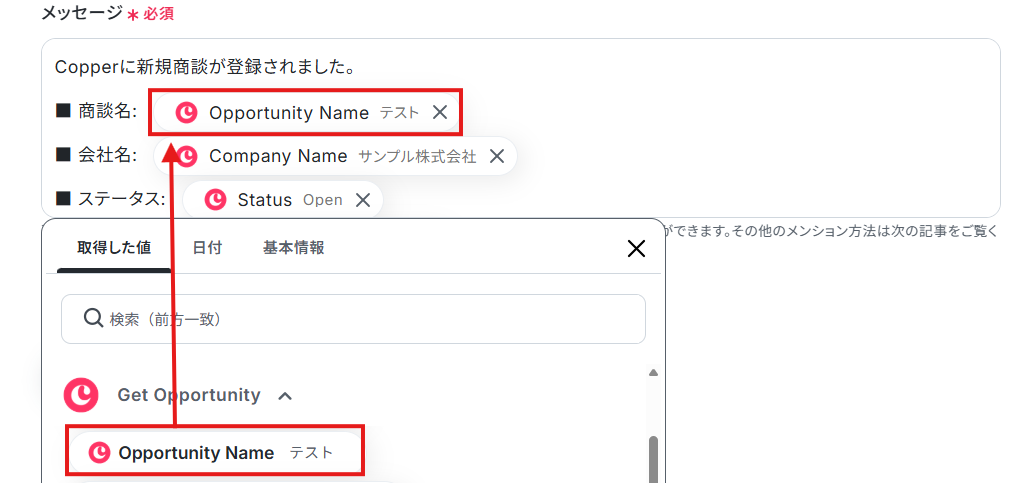Collapse the Get Opportunity section
The image size is (1018, 483).
284,395
